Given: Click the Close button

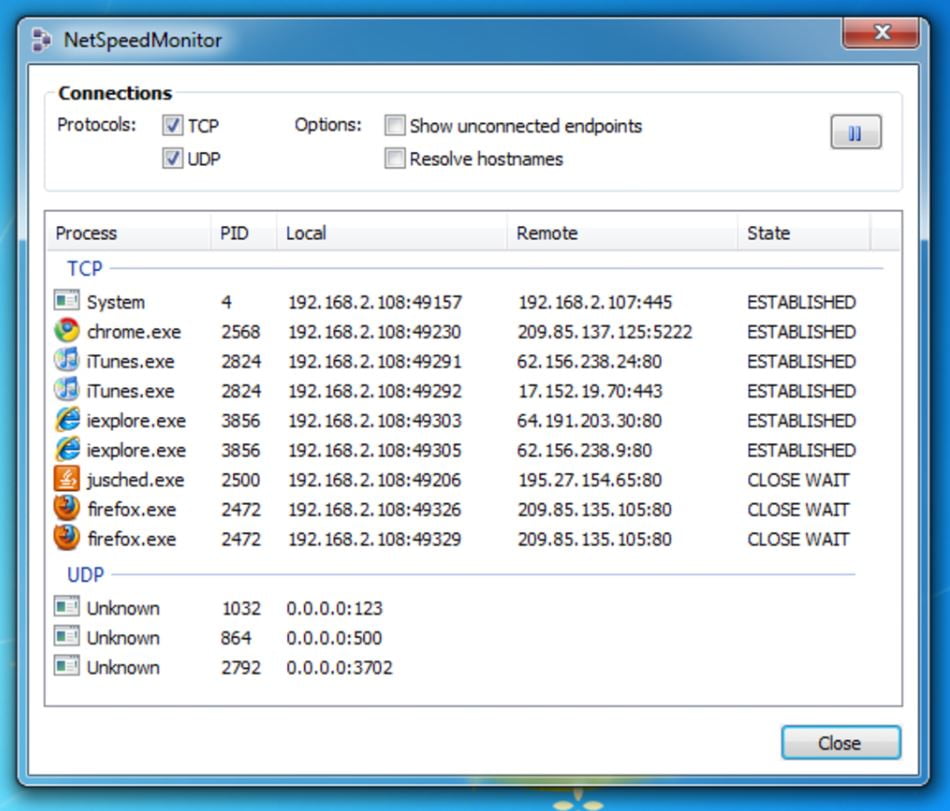Looking at the screenshot, I should [x=841, y=743].
